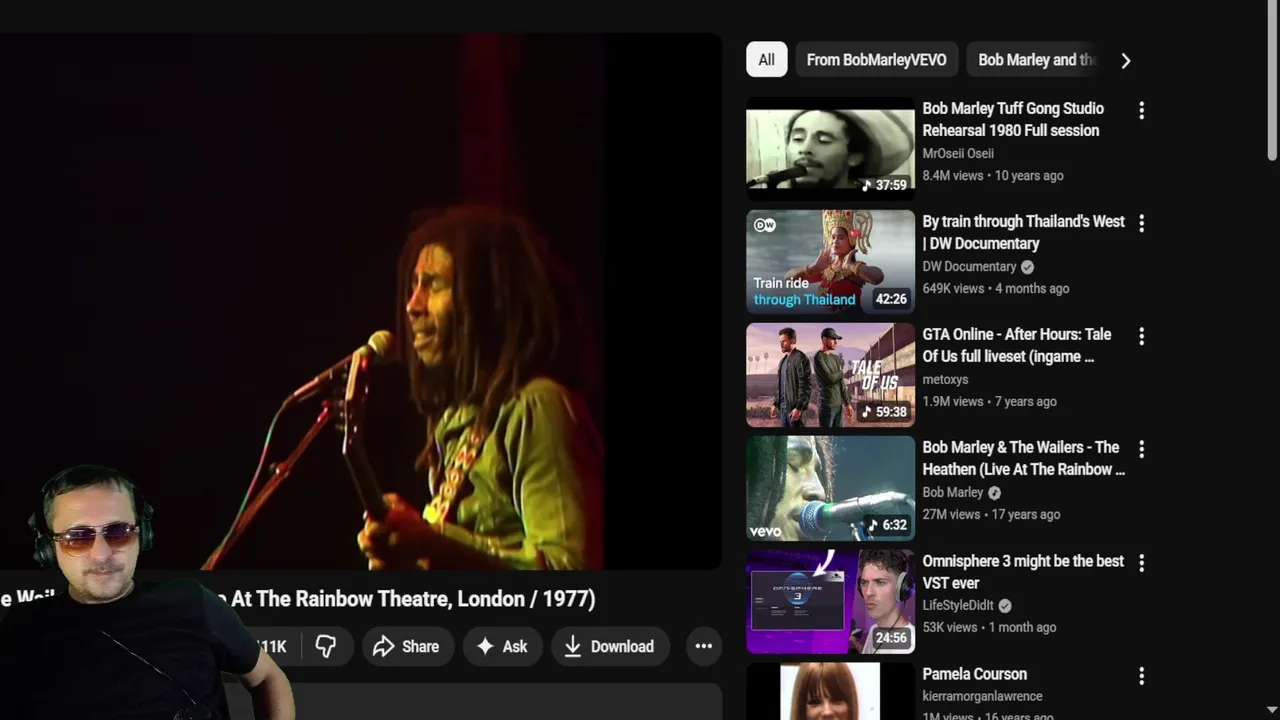
Task: Click the scrollbar down arrow
Action: point(1272,711)
